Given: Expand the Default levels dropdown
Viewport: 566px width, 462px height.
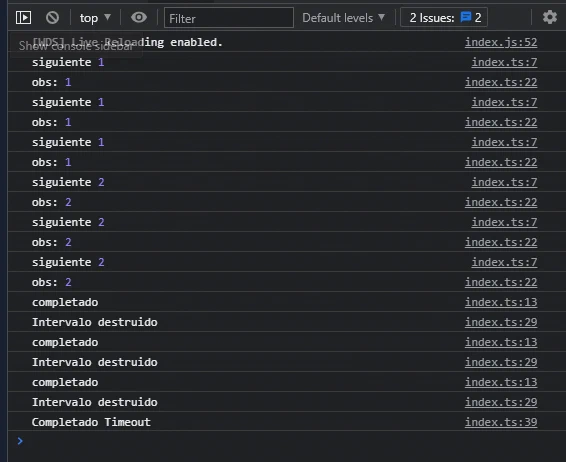Looking at the screenshot, I should point(344,18).
